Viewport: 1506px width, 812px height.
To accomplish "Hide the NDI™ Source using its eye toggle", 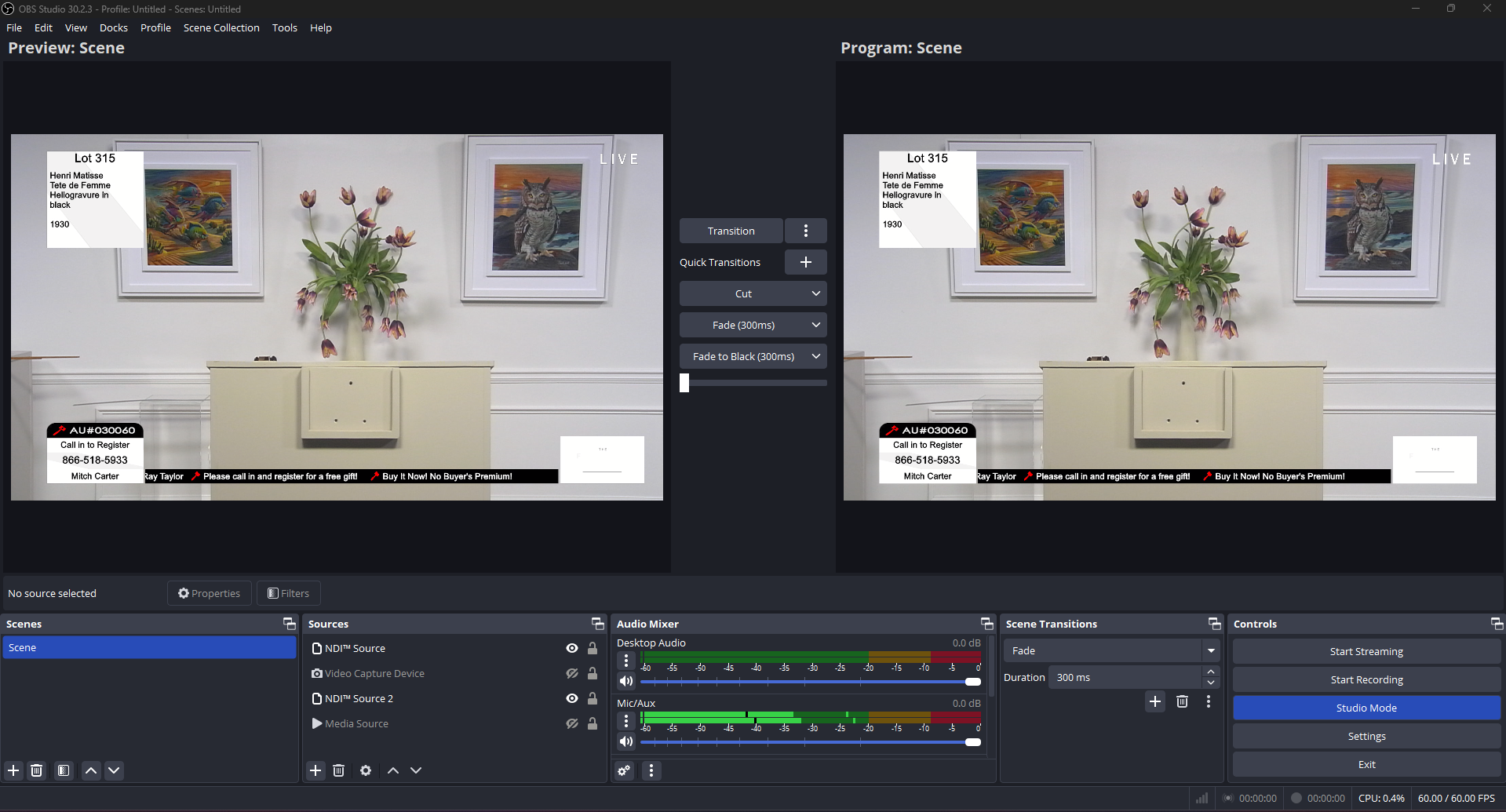I will [571, 648].
